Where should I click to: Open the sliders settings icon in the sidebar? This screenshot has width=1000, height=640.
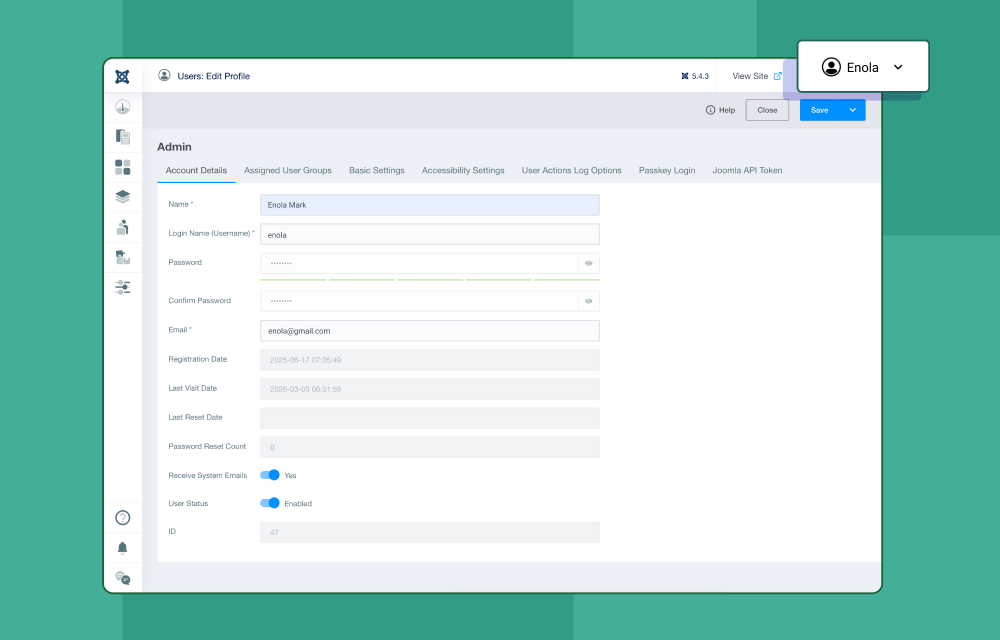click(x=122, y=287)
